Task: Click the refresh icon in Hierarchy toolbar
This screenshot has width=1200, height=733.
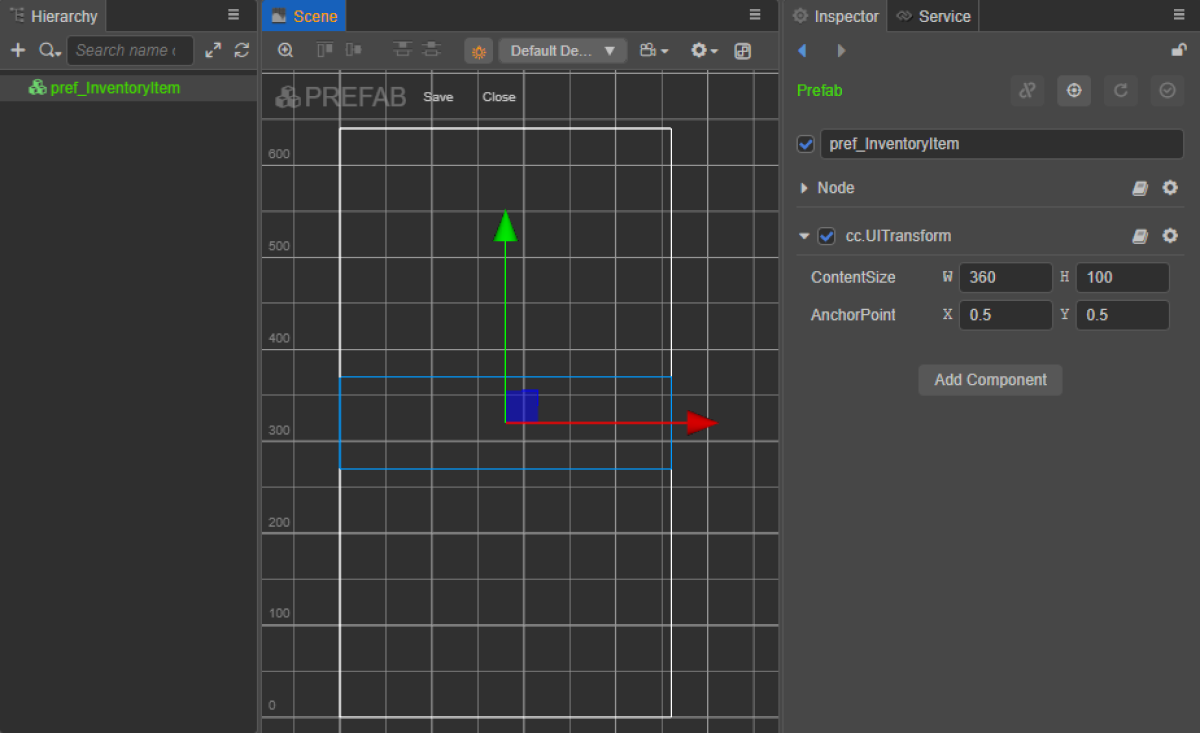Action: (x=242, y=50)
